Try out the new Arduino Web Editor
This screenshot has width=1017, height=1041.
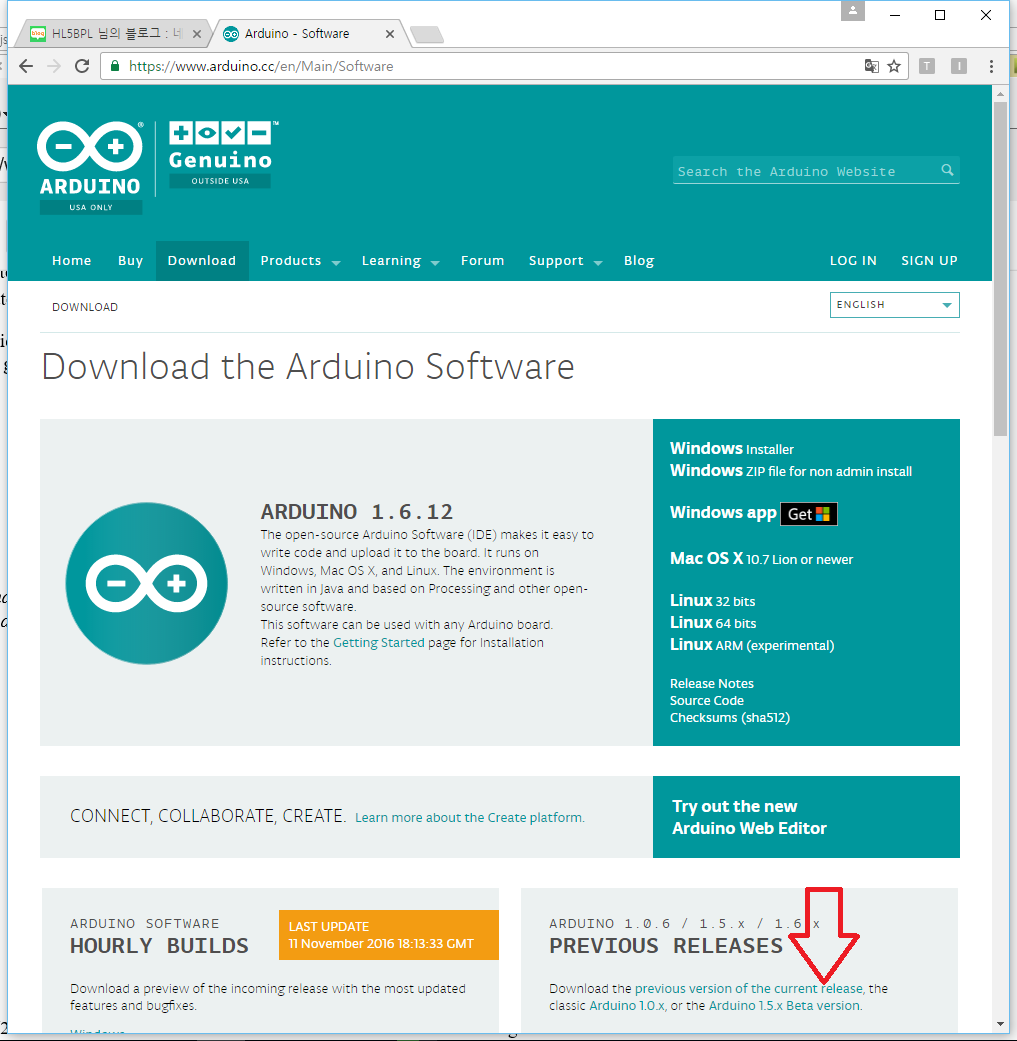coord(806,817)
